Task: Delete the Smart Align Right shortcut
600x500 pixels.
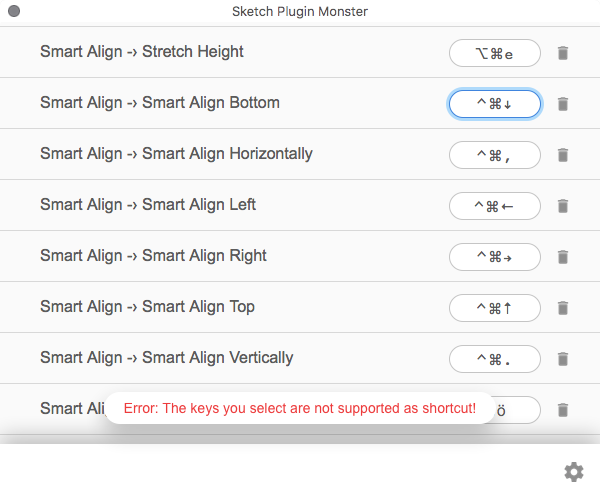Action: pyautogui.click(x=563, y=257)
